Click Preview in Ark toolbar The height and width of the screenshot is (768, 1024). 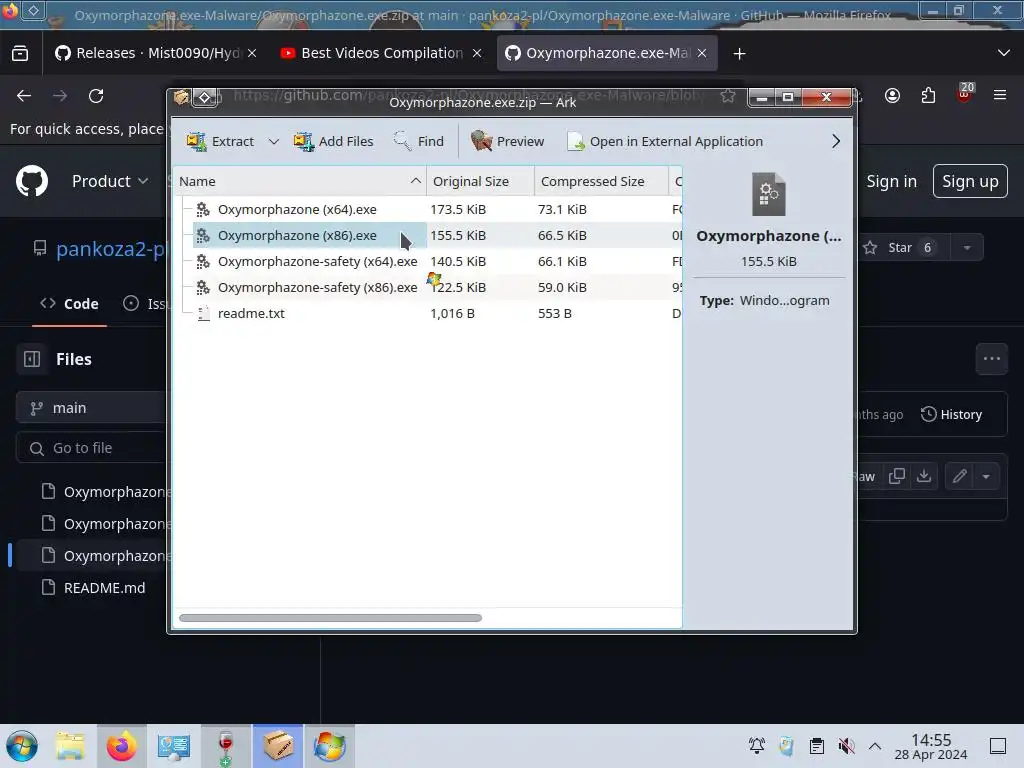[507, 141]
